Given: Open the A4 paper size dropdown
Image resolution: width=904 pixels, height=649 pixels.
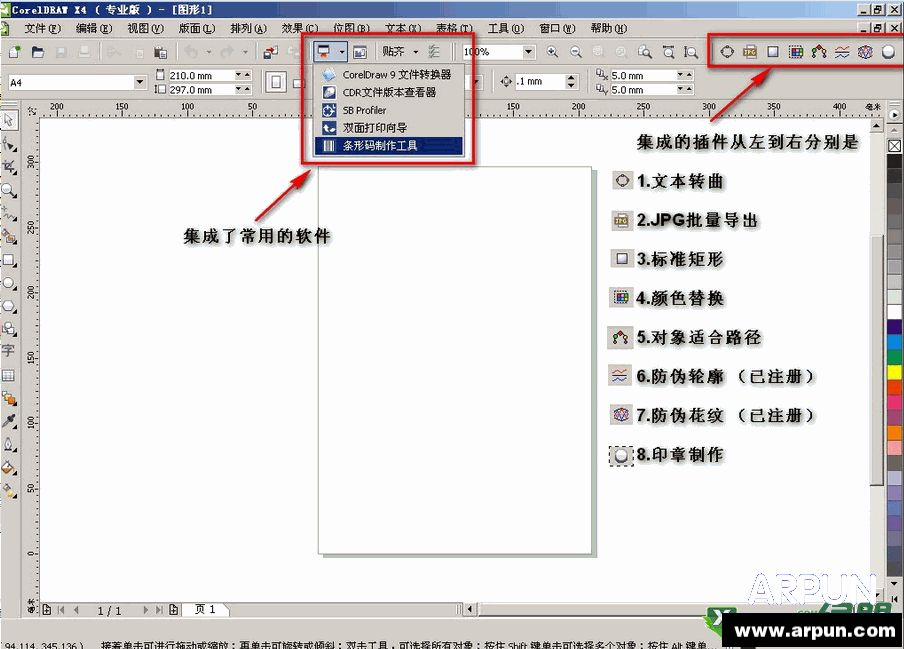Looking at the screenshot, I should [138, 81].
